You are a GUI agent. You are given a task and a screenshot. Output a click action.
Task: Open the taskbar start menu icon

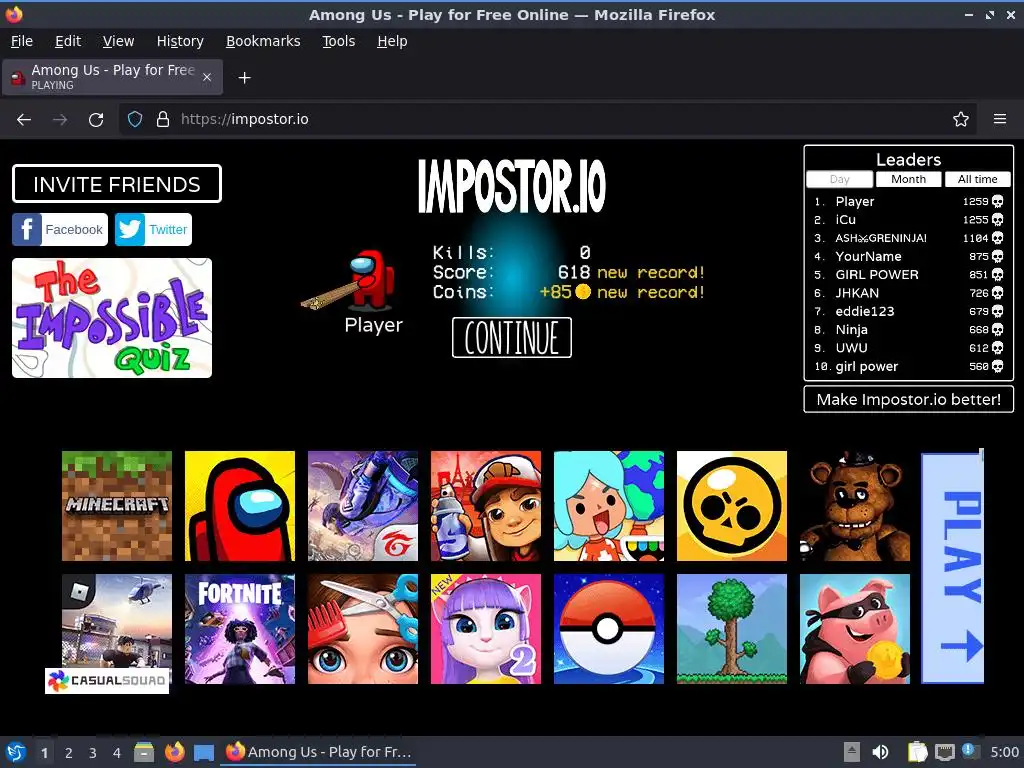click(16, 752)
